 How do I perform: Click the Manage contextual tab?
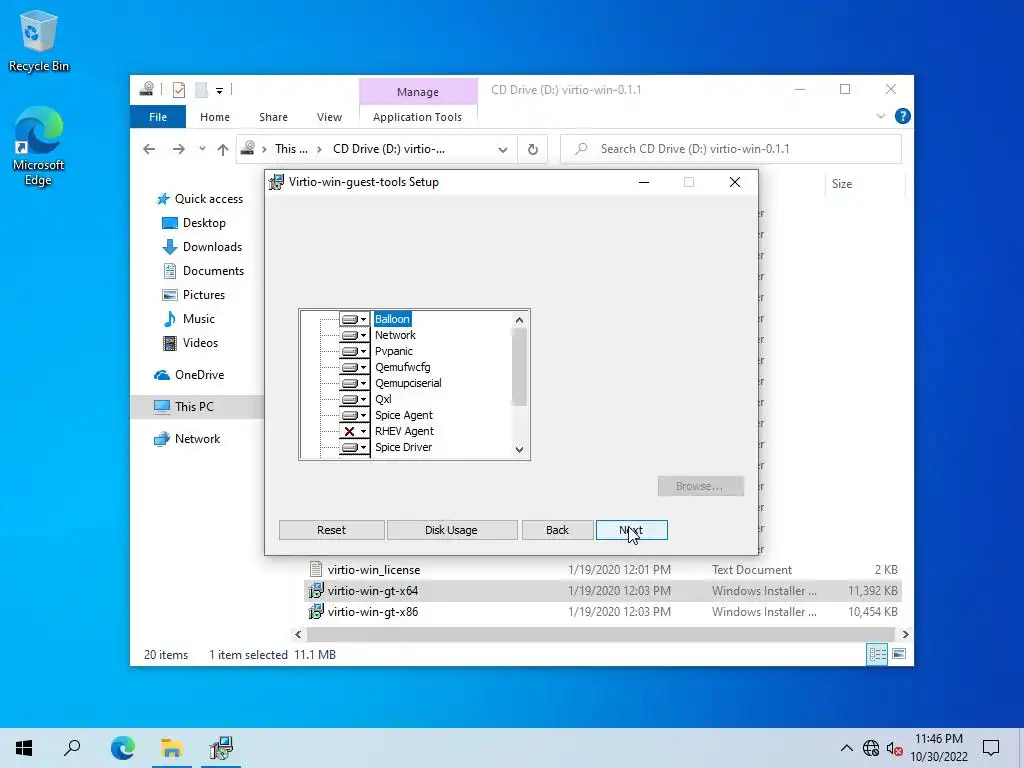point(418,92)
